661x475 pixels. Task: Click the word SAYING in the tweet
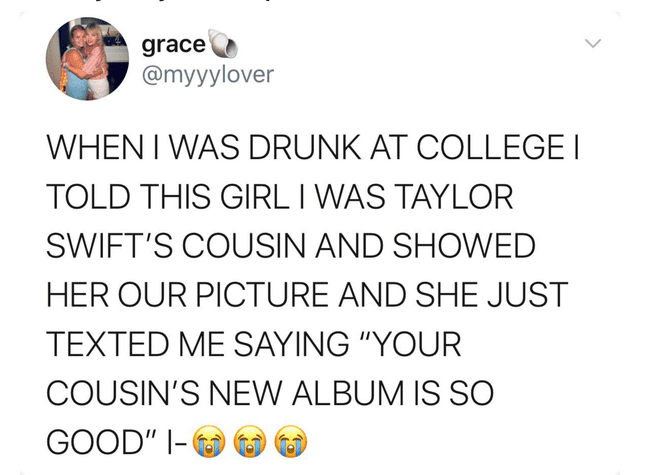[x=291, y=344]
